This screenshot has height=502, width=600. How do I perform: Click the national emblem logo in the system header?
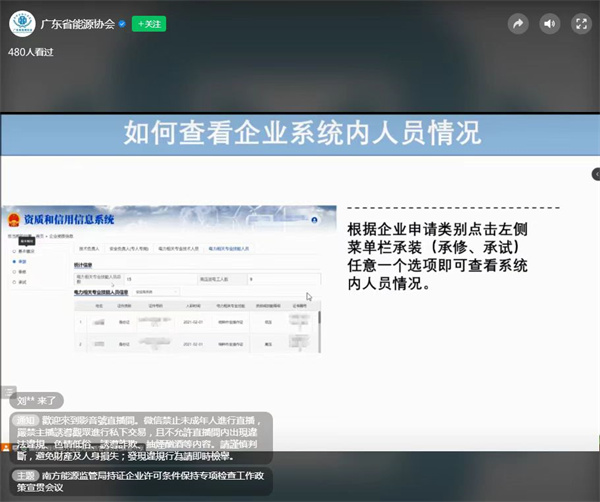coord(13,218)
